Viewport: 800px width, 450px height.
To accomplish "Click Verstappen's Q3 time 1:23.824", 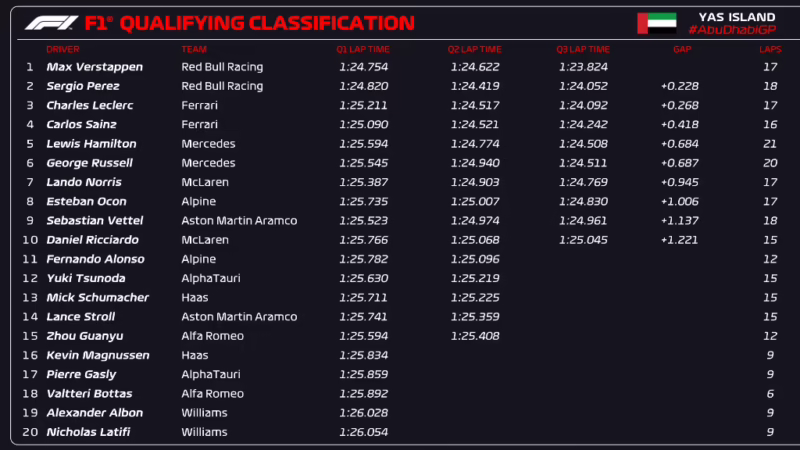I will pos(583,67).
